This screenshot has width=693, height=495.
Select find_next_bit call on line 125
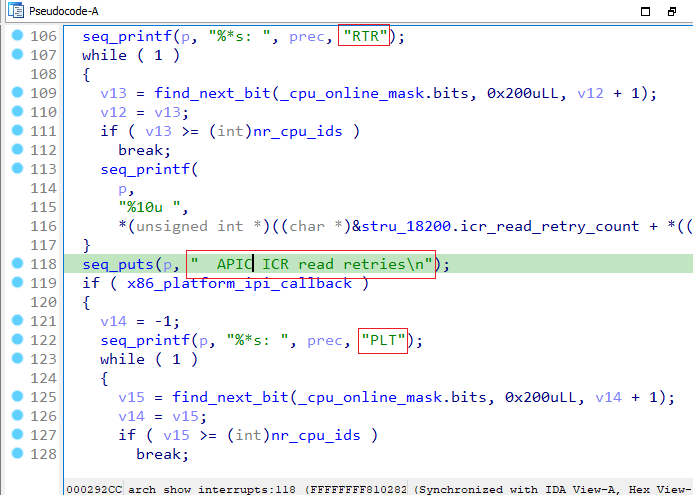230,397
